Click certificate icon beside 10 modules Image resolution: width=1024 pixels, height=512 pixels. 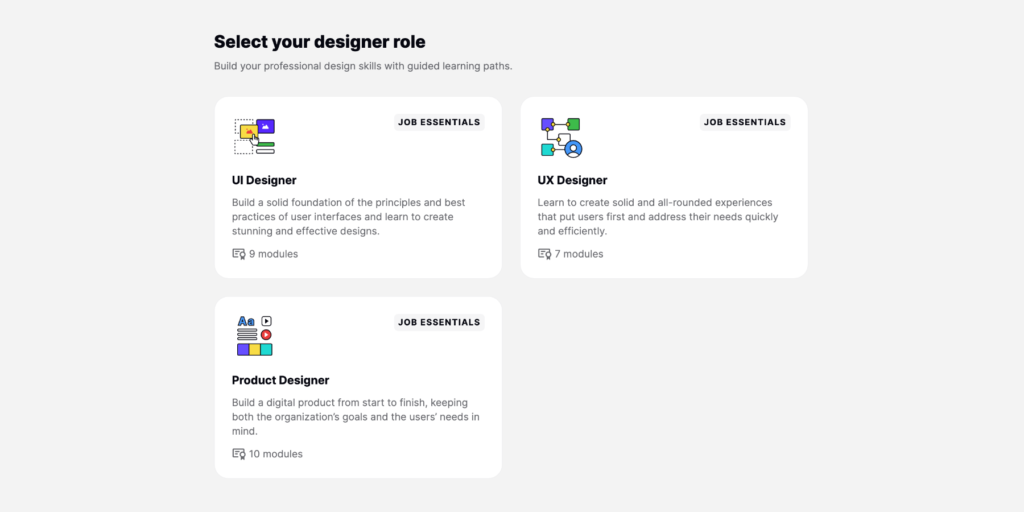coord(238,454)
